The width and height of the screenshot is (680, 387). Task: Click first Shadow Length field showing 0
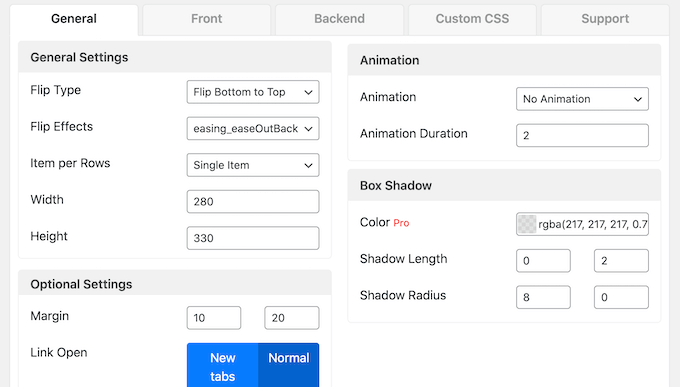543,261
